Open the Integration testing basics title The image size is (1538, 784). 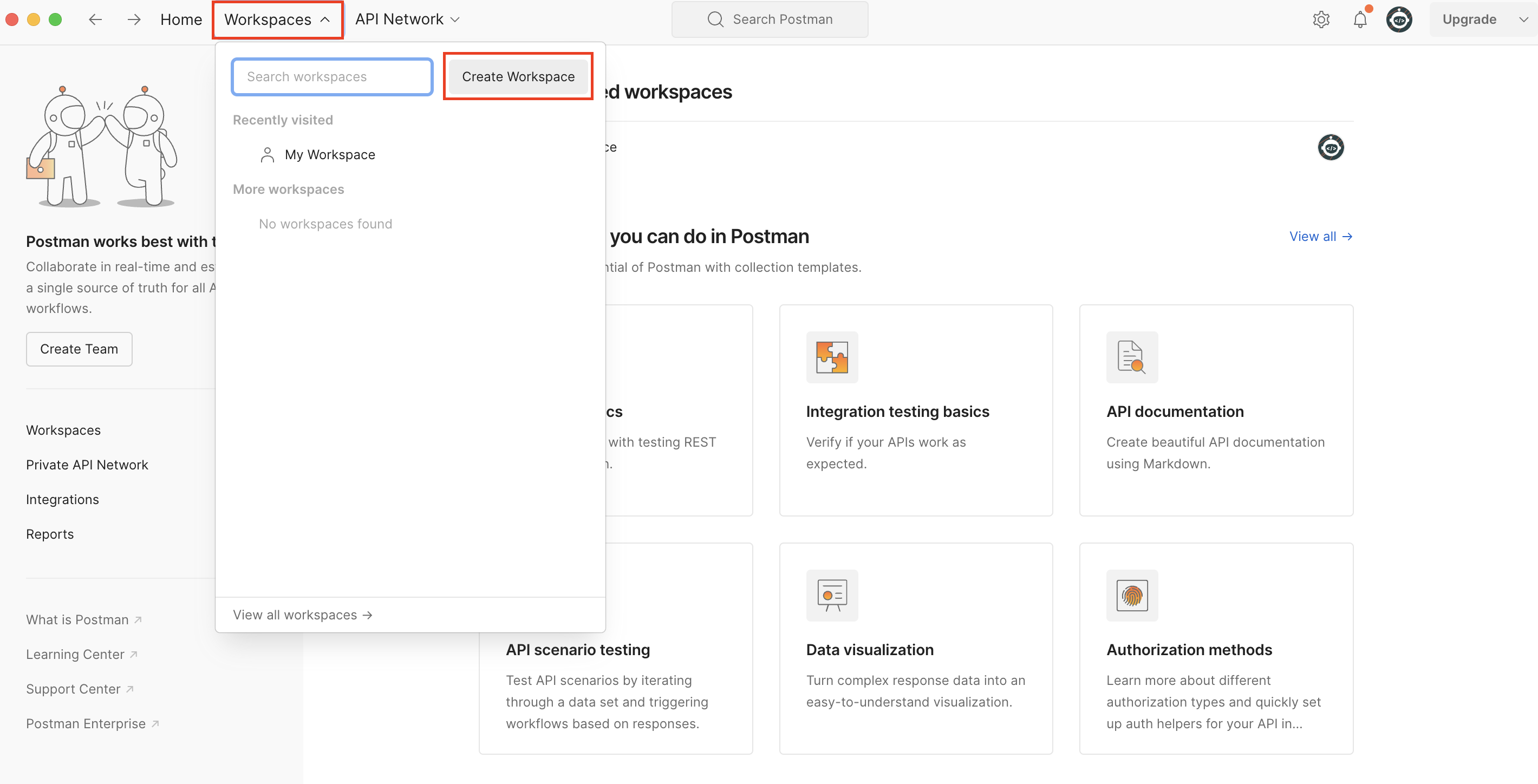[x=897, y=411]
